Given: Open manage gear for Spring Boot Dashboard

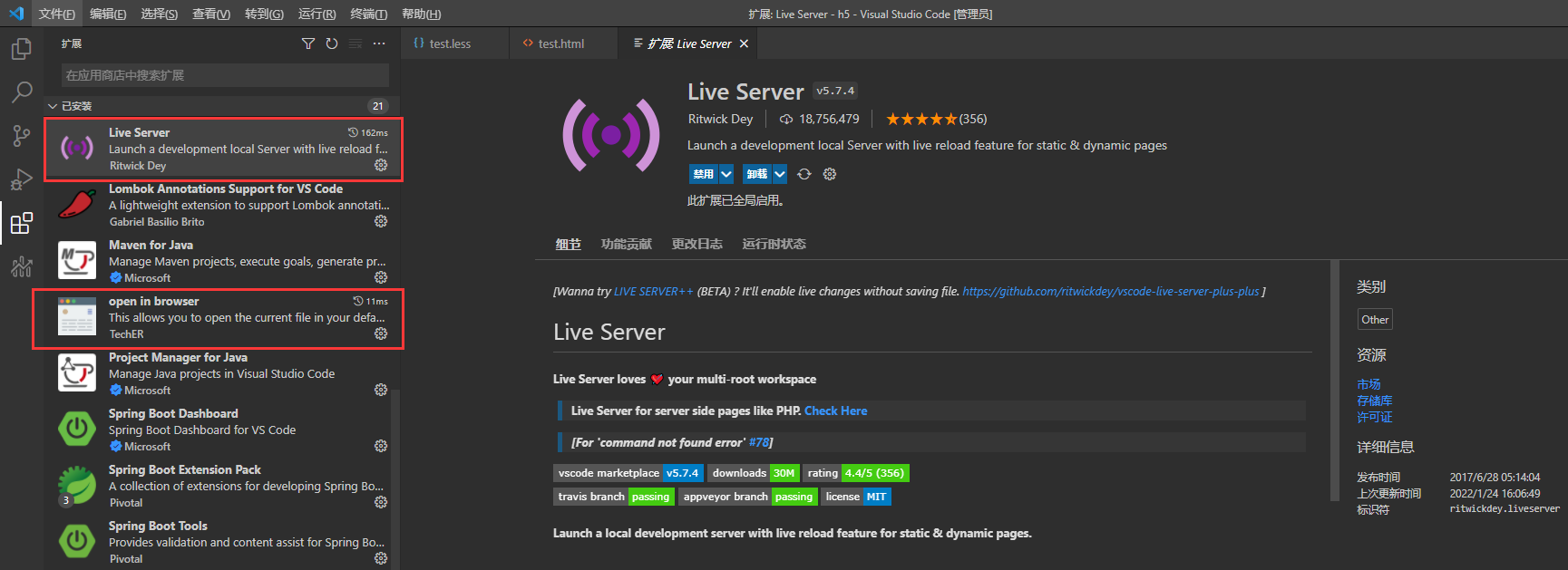Looking at the screenshot, I should click(381, 446).
